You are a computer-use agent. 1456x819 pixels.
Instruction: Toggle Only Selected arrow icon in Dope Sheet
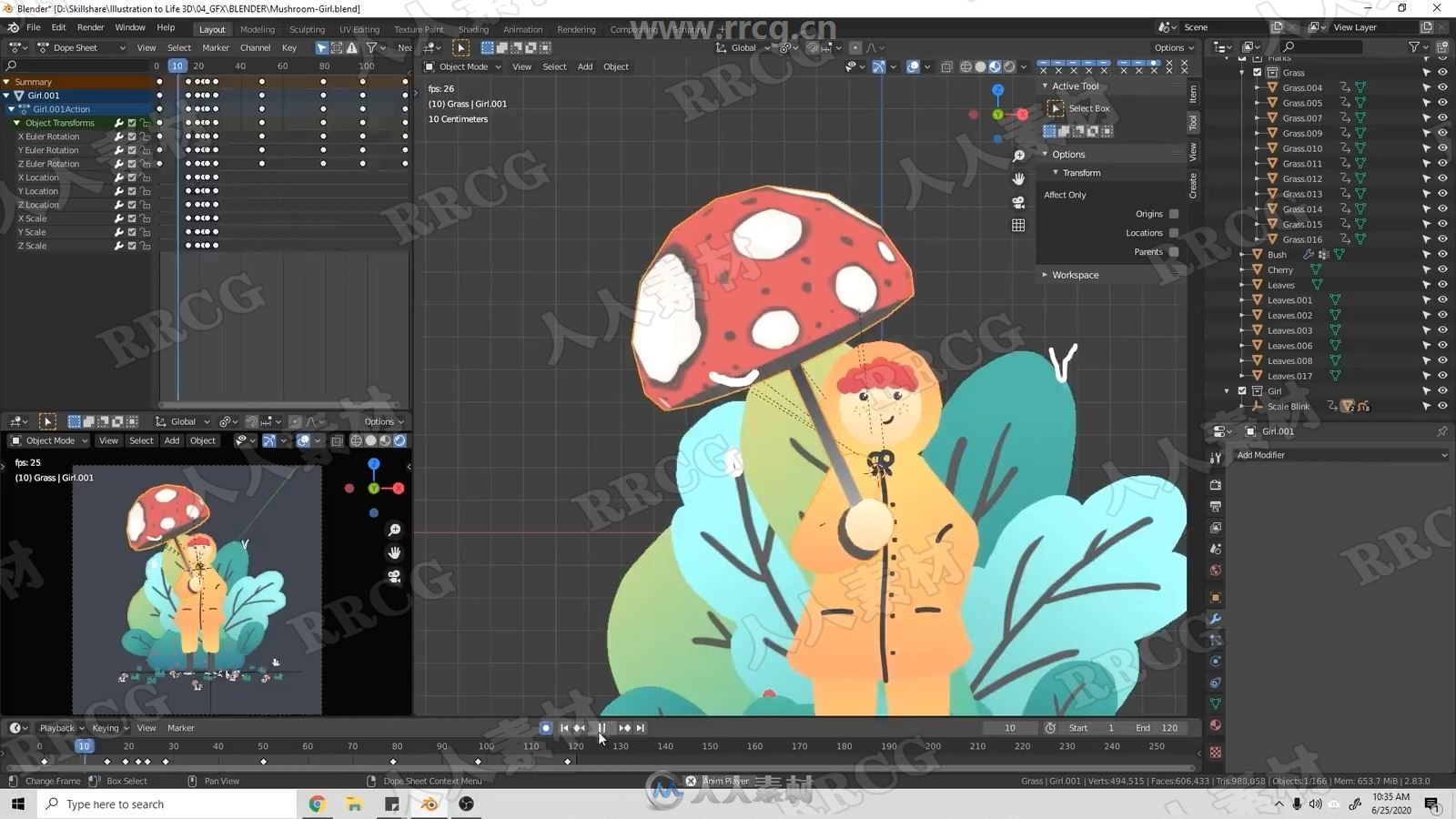321,47
